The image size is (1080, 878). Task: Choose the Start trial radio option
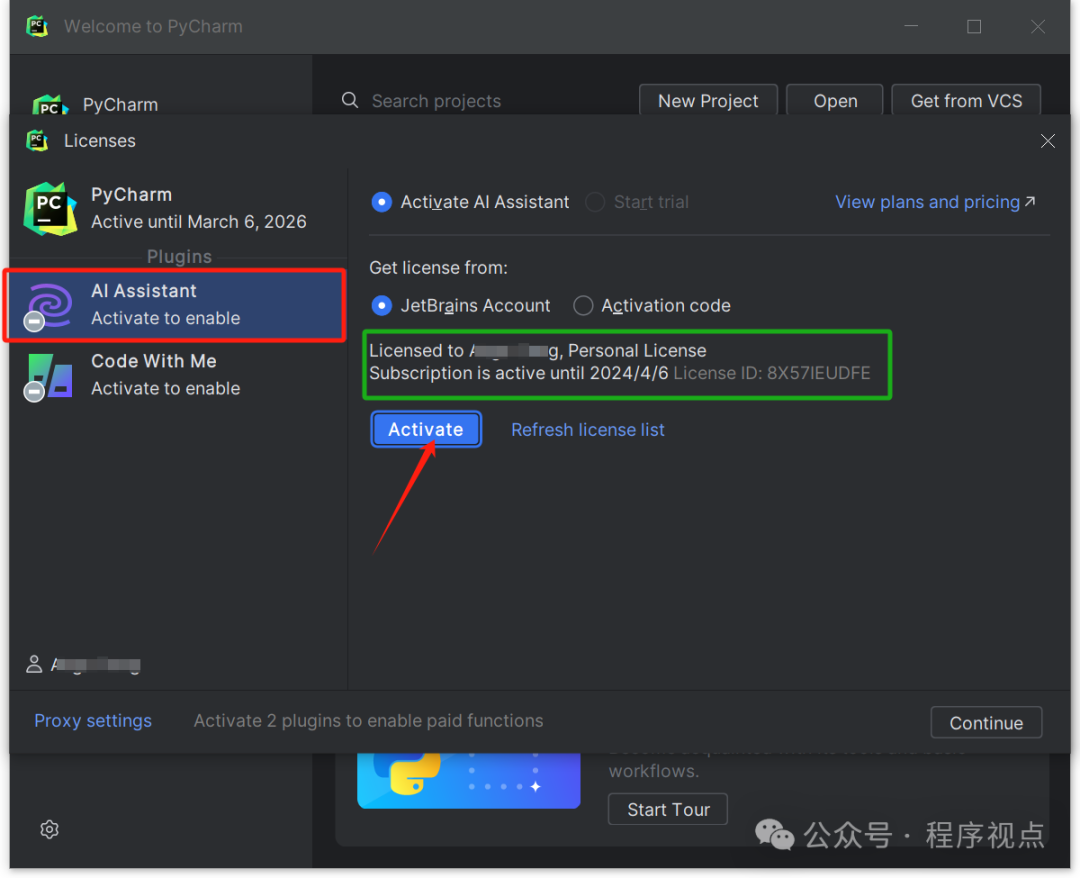(637, 202)
